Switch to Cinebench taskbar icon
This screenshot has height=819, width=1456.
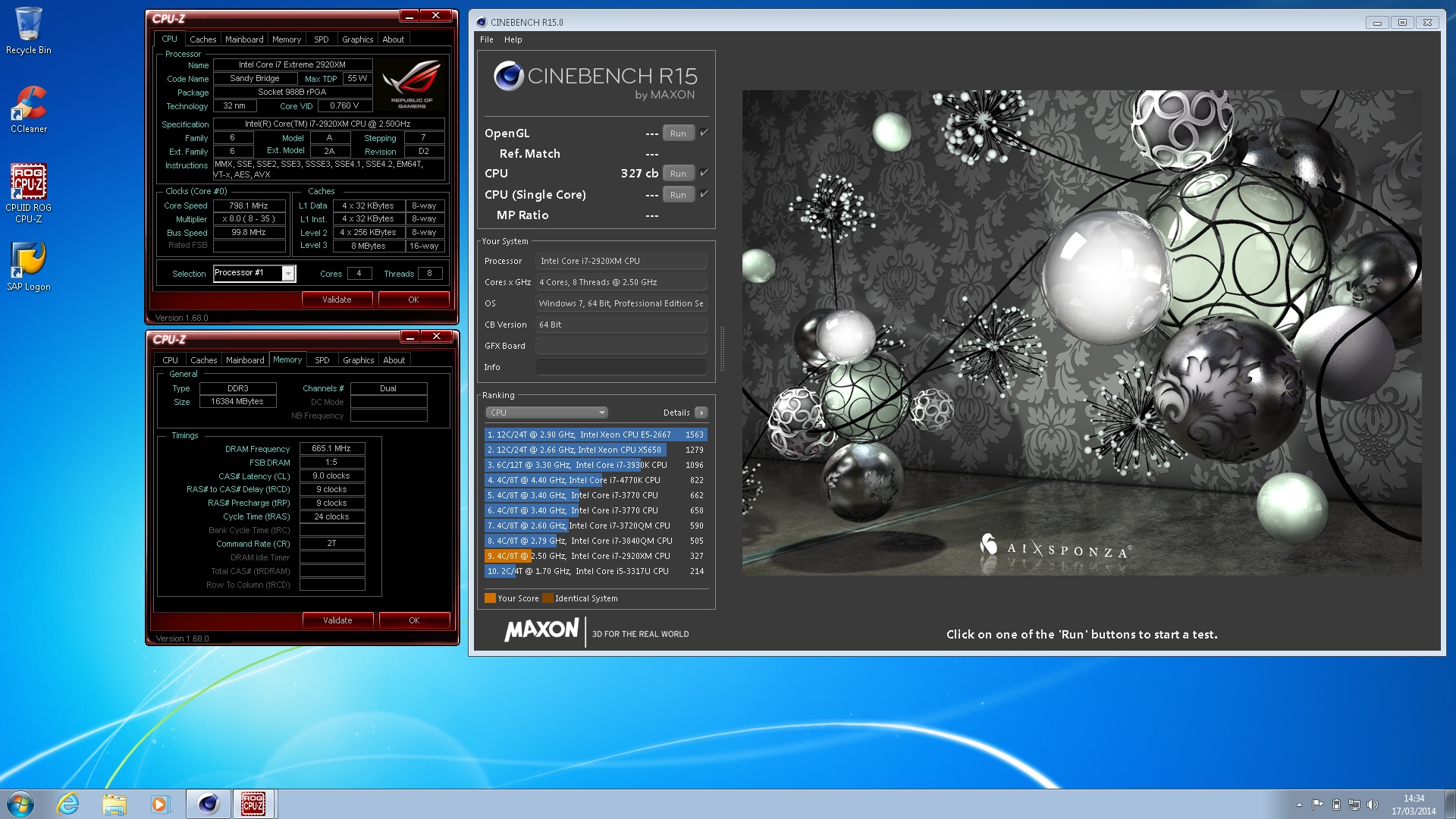[208, 804]
